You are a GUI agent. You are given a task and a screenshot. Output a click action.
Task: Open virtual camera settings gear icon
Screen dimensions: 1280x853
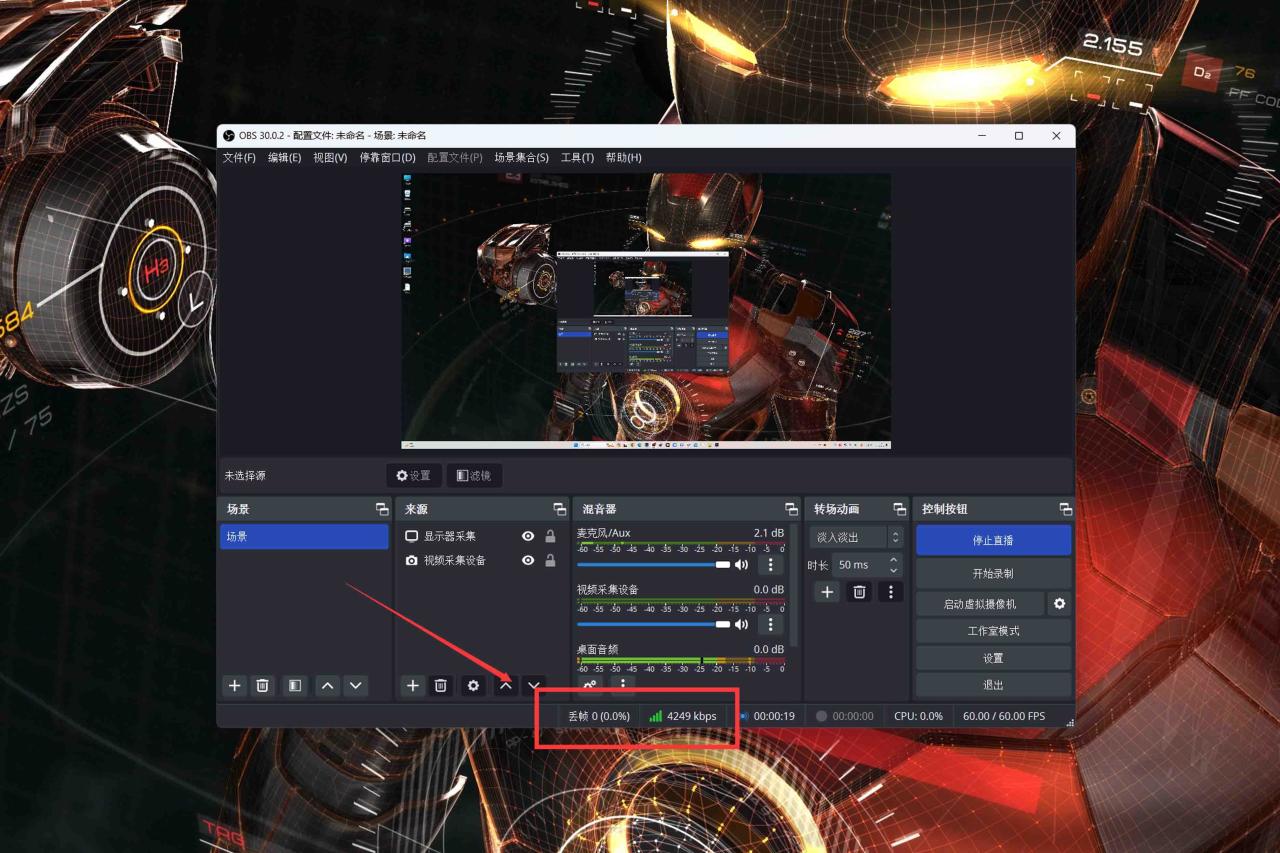(1059, 604)
